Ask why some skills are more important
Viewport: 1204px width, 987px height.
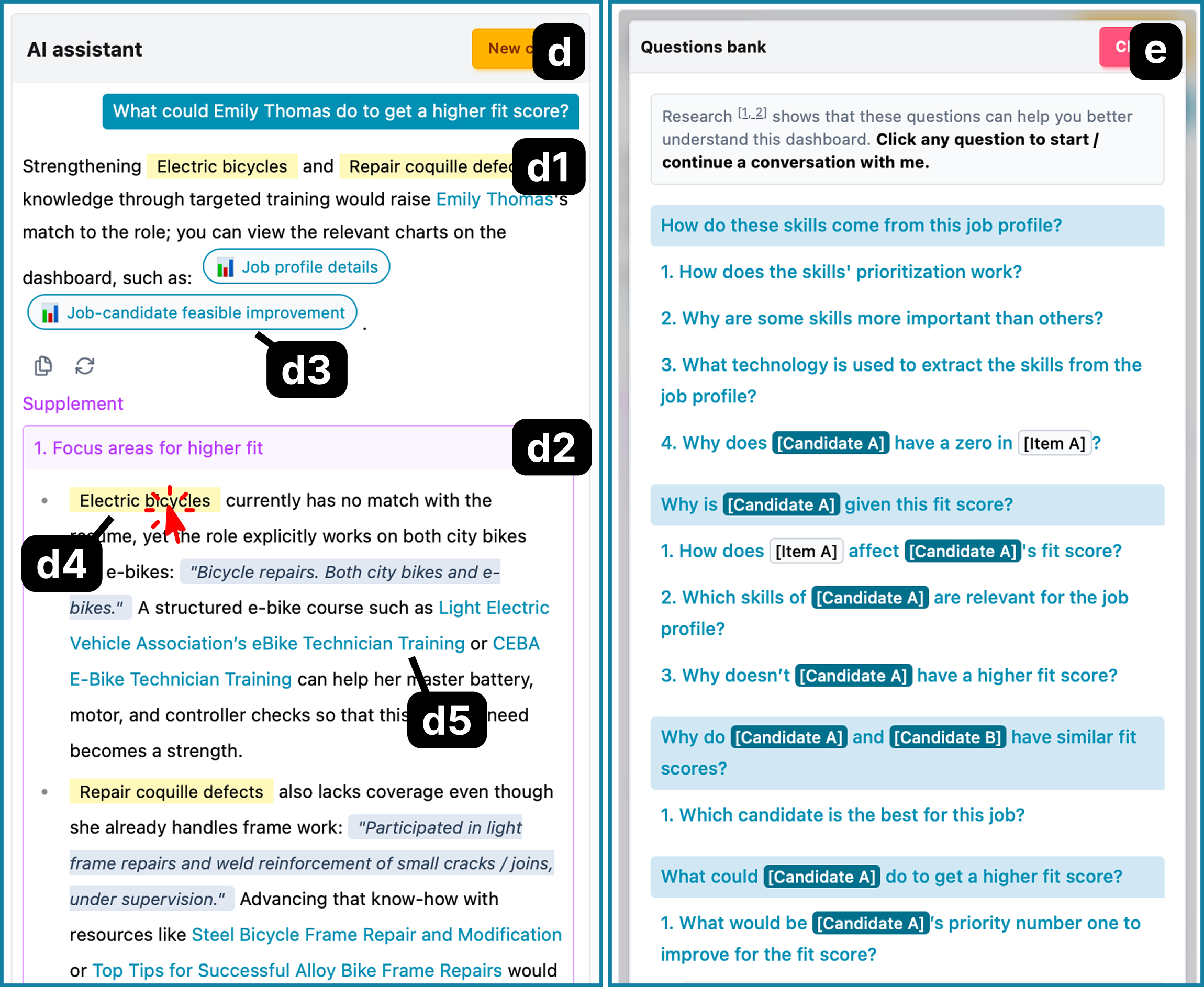pyautogui.click(x=882, y=318)
